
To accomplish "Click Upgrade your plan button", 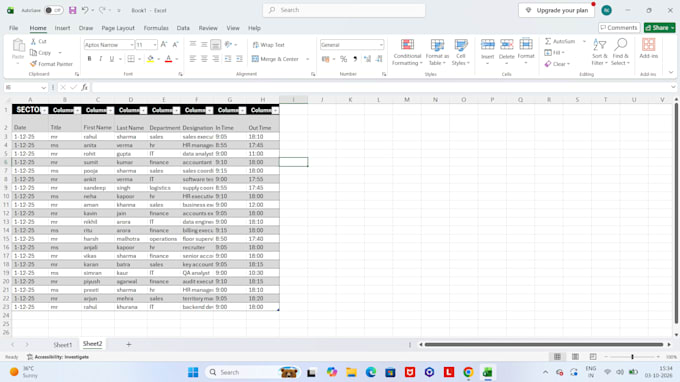I will tap(556, 10).
